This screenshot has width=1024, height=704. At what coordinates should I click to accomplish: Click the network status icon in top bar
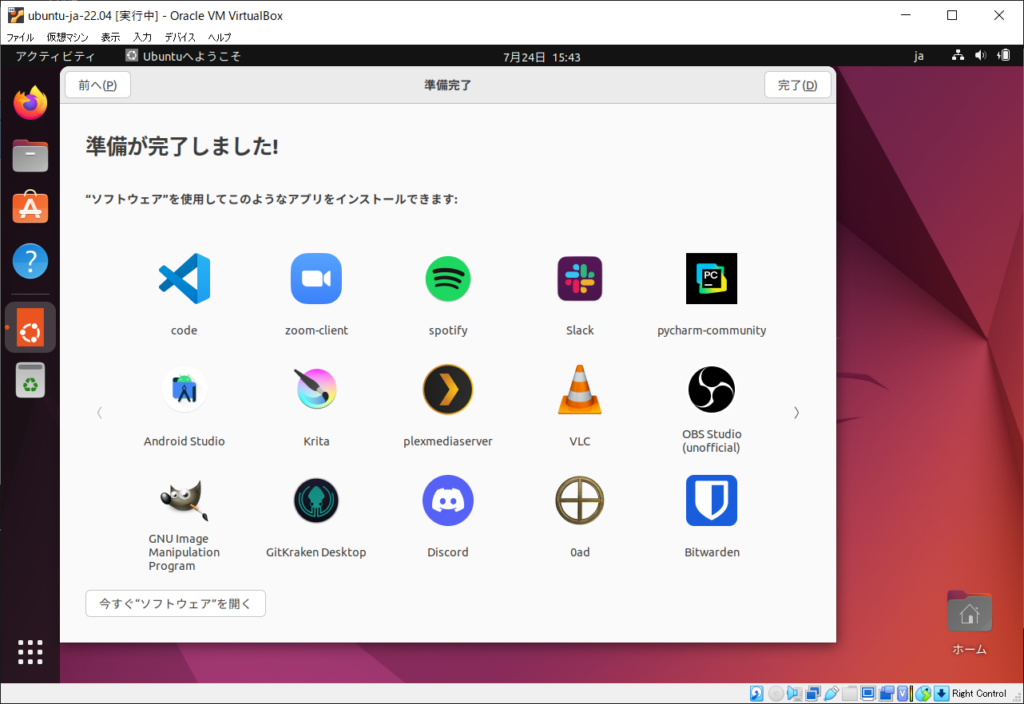click(957, 56)
